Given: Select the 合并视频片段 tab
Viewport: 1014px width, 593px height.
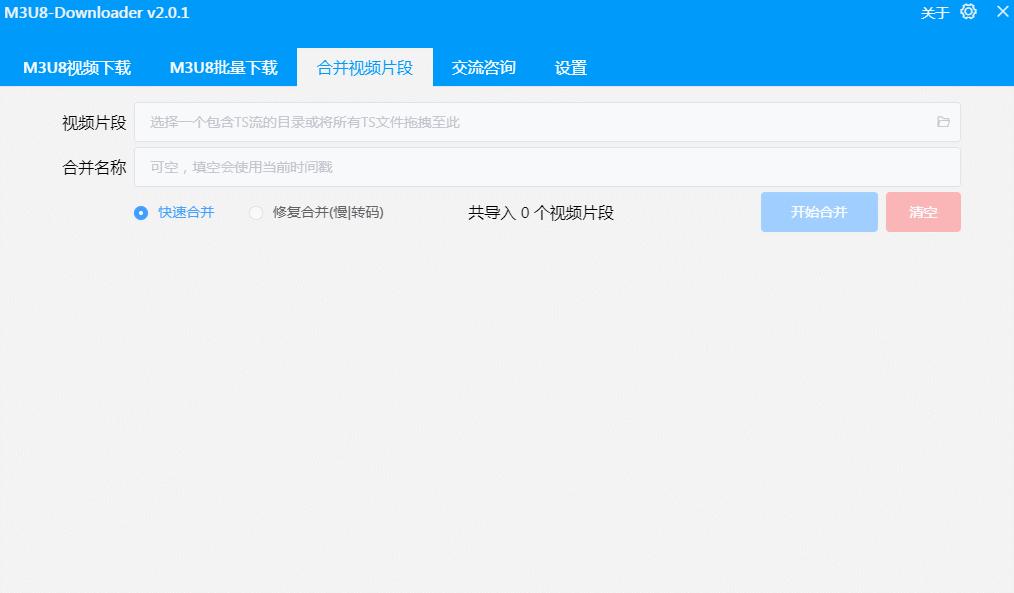Looking at the screenshot, I should click(365, 67).
